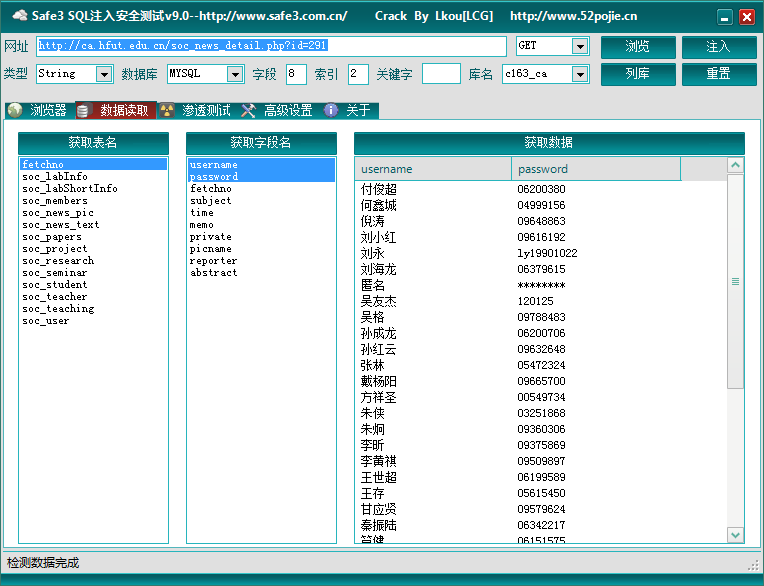Click the URL address input field
Screen dimensions: 764x586
tap(271, 46)
